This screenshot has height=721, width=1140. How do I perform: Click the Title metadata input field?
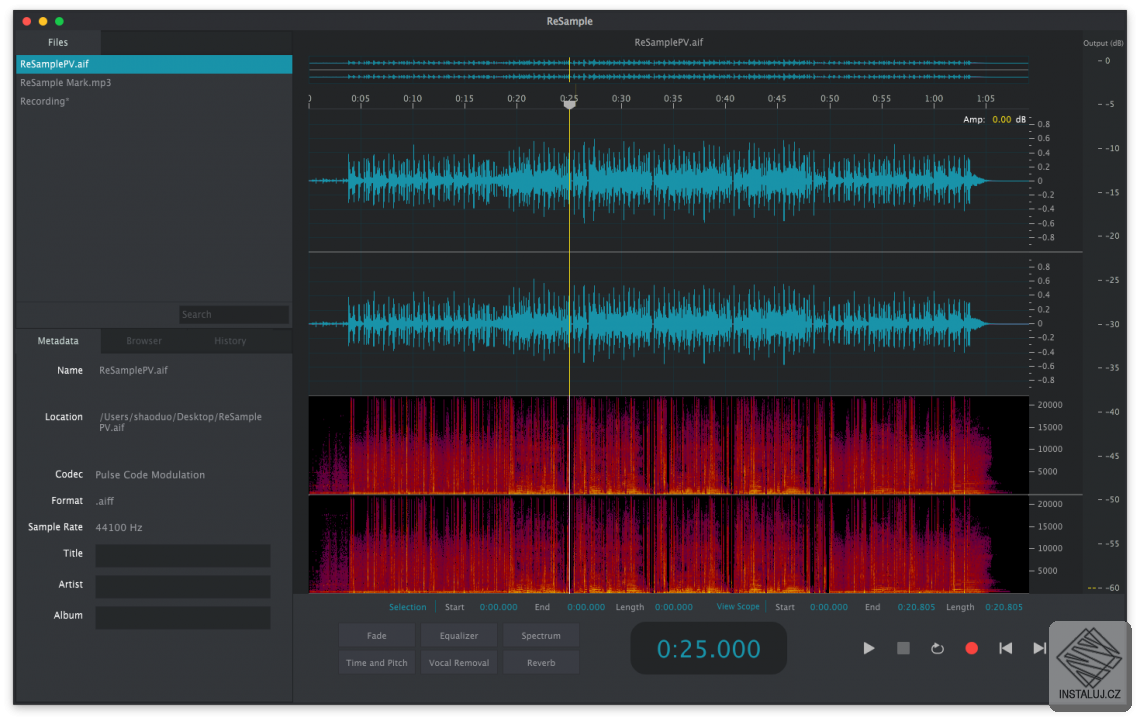point(183,555)
